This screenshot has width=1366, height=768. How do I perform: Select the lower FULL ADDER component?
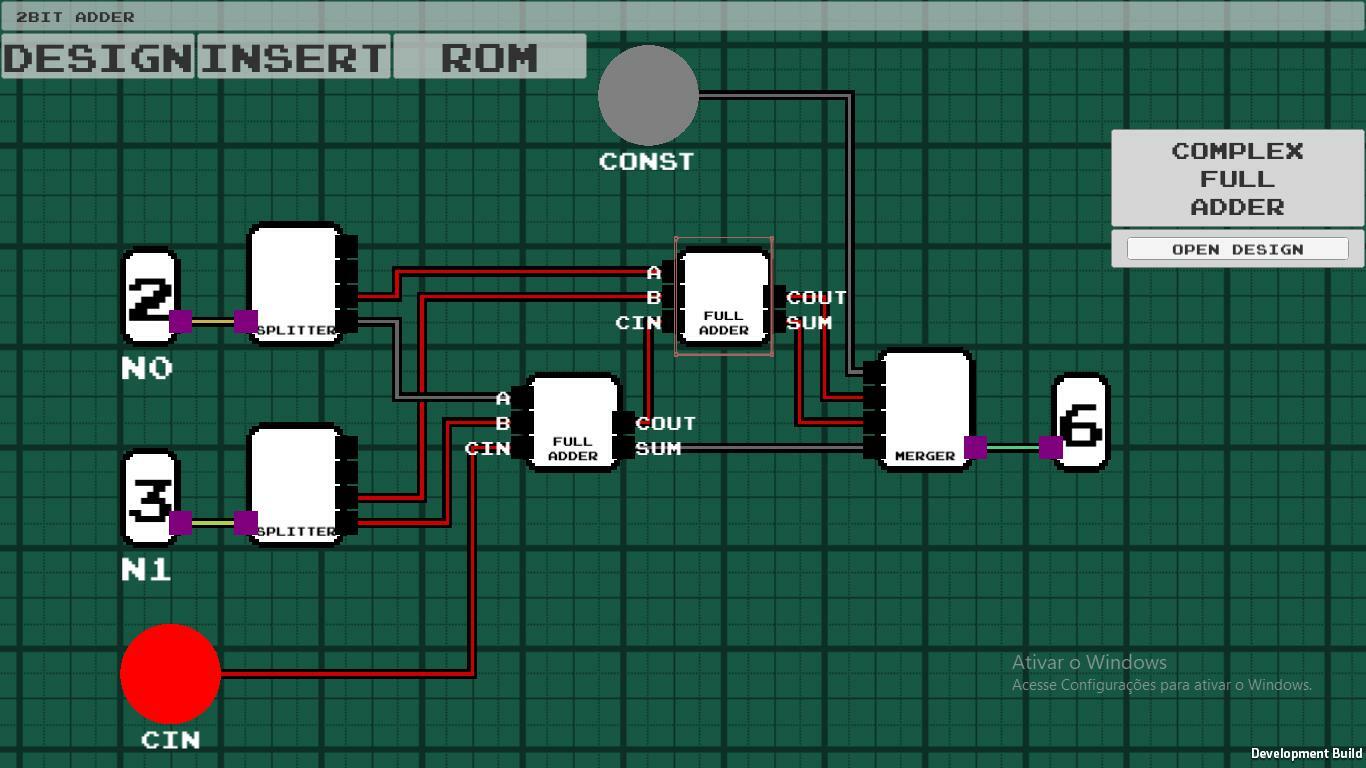tap(573, 422)
